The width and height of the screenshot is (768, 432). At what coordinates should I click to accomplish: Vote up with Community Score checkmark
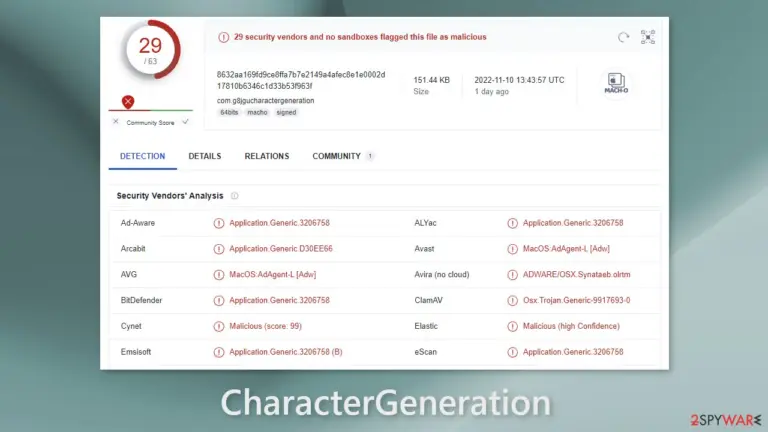(x=185, y=121)
